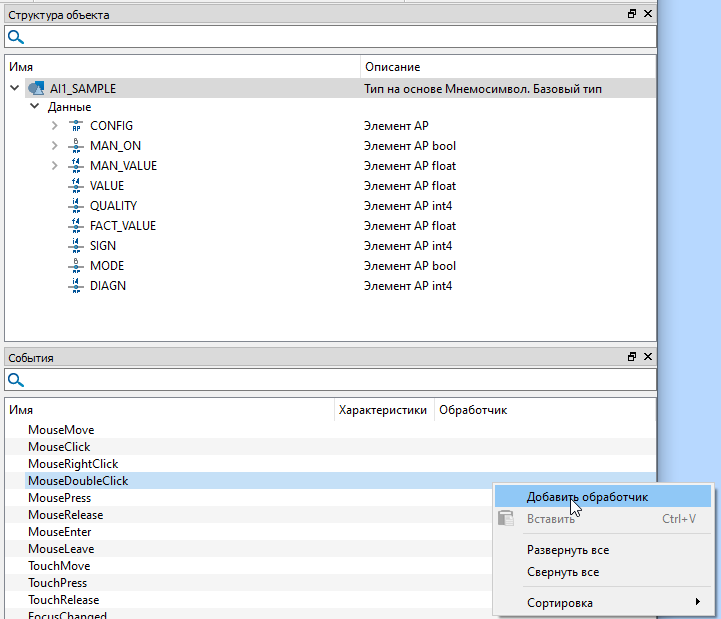Click the Характеристики column header
721x619 pixels.
(383, 410)
